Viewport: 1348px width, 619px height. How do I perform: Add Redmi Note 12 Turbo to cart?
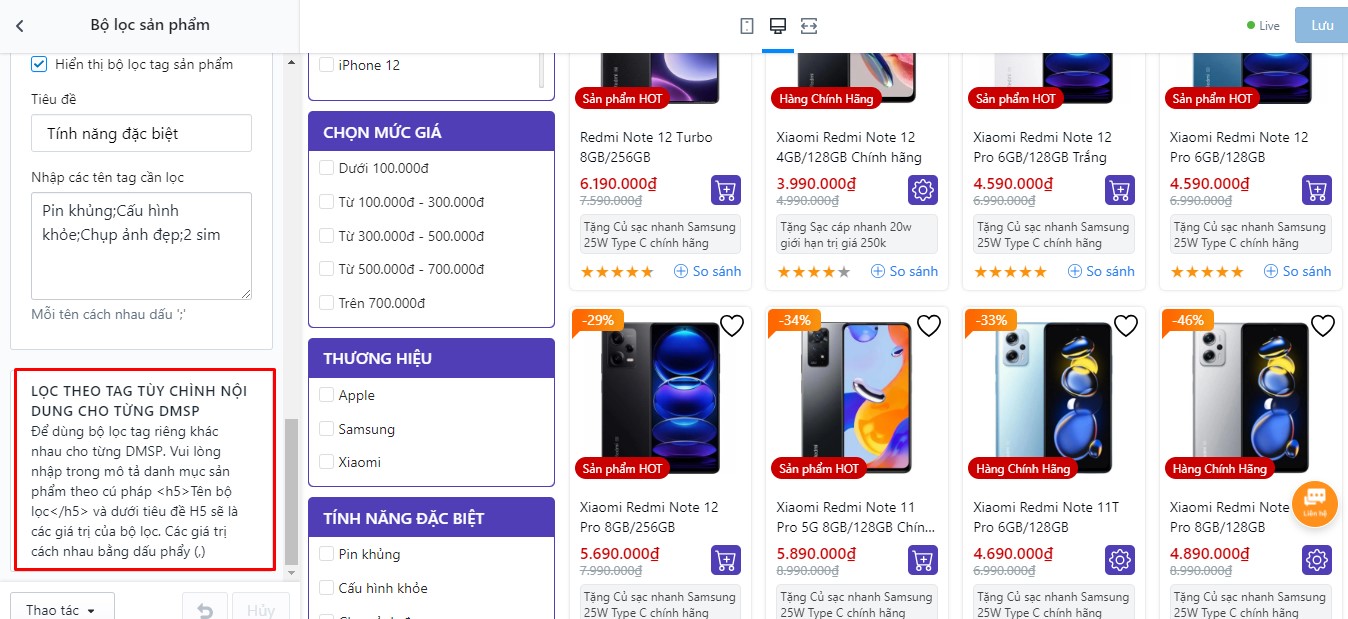point(726,190)
